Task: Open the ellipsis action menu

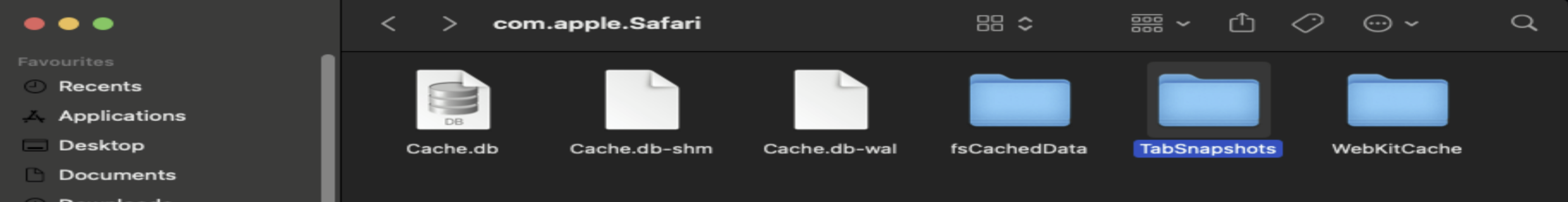Action: tap(1378, 24)
